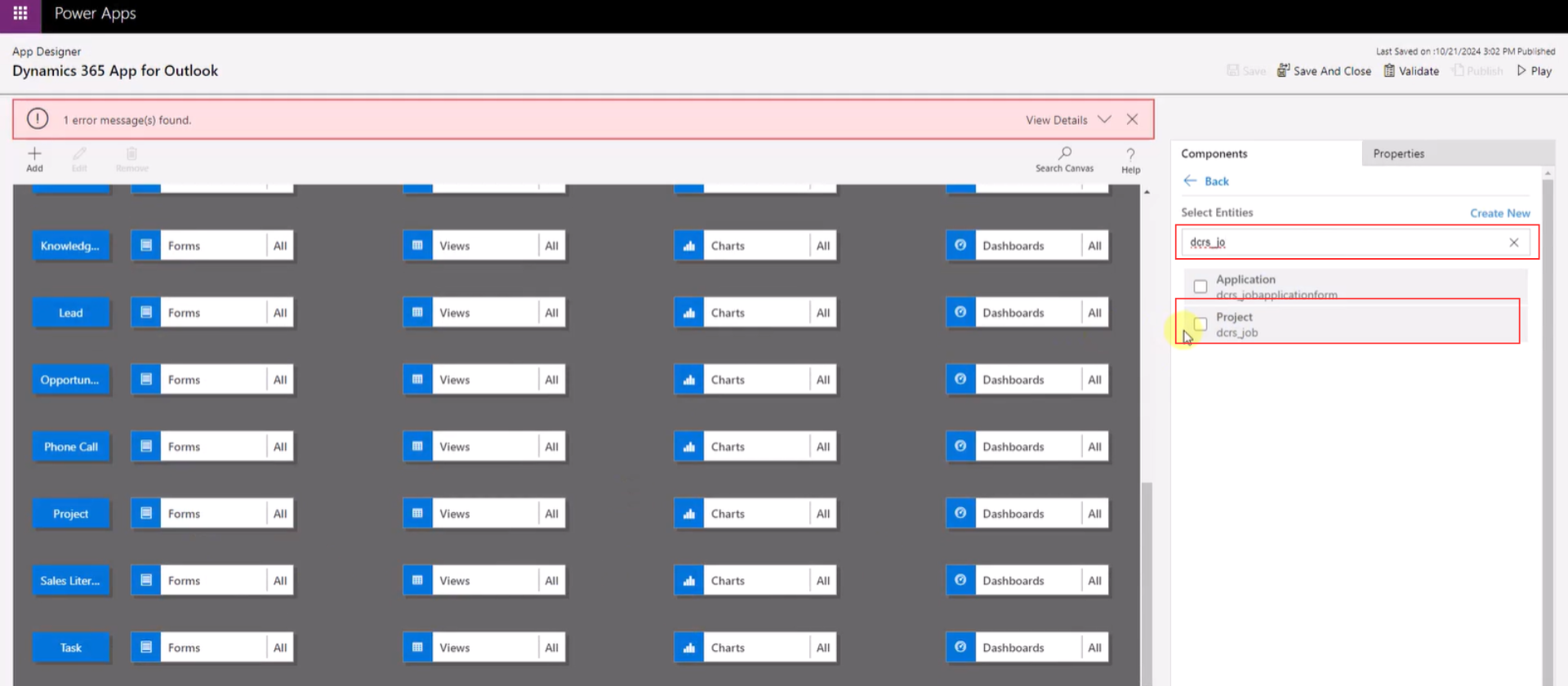Open the Help question mark
This screenshot has height=686, width=1568.
tap(1130, 154)
